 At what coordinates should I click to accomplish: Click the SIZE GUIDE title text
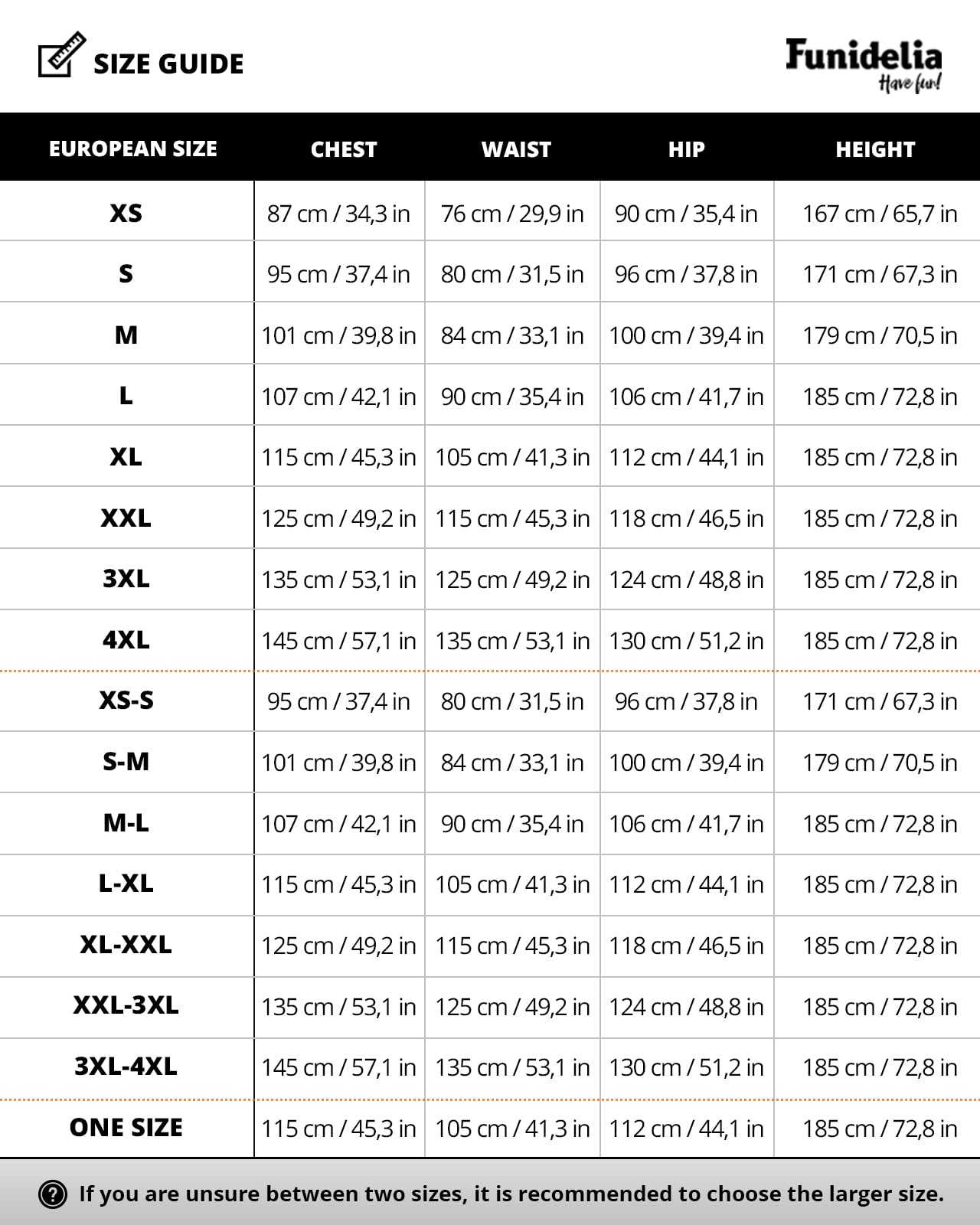tap(168, 64)
